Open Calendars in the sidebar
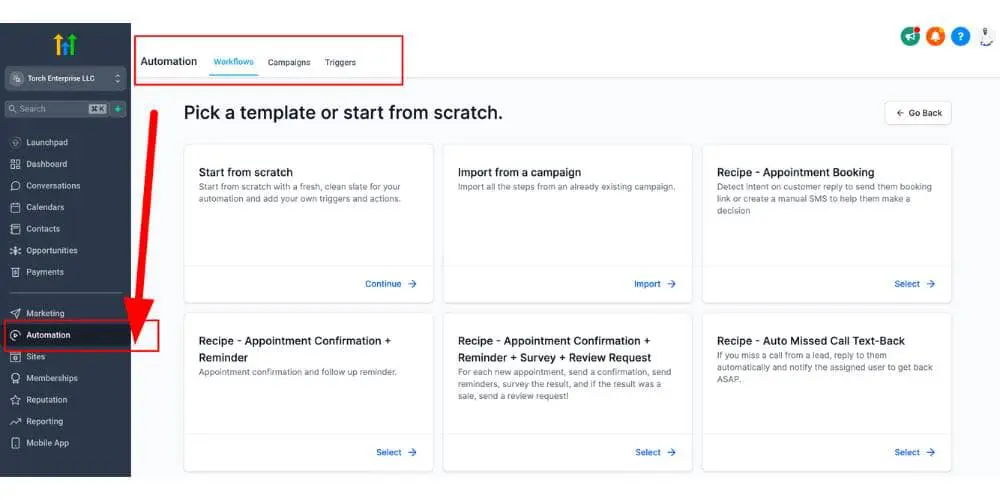Image resolution: width=1000 pixels, height=500 pixels. point(45,207)
